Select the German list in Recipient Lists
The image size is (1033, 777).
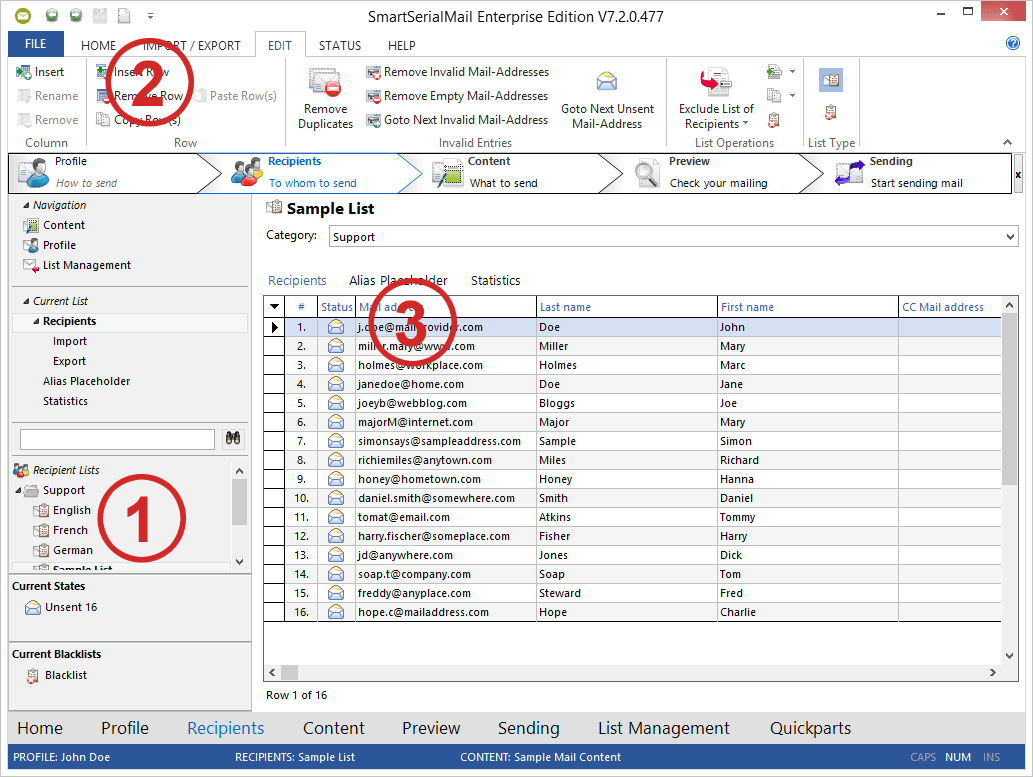pos(72,550)
